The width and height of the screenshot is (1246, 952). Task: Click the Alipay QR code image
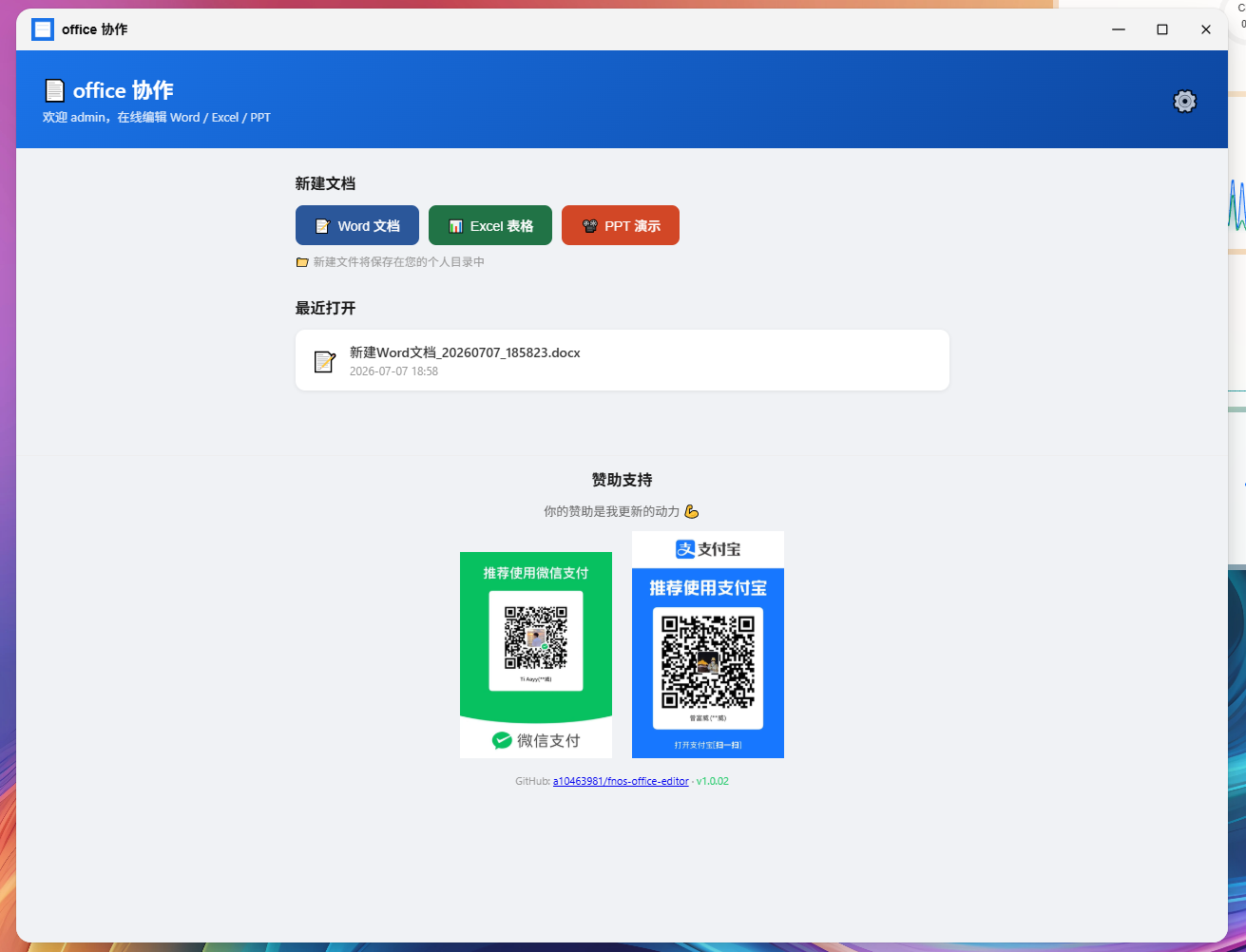(708, 644)
